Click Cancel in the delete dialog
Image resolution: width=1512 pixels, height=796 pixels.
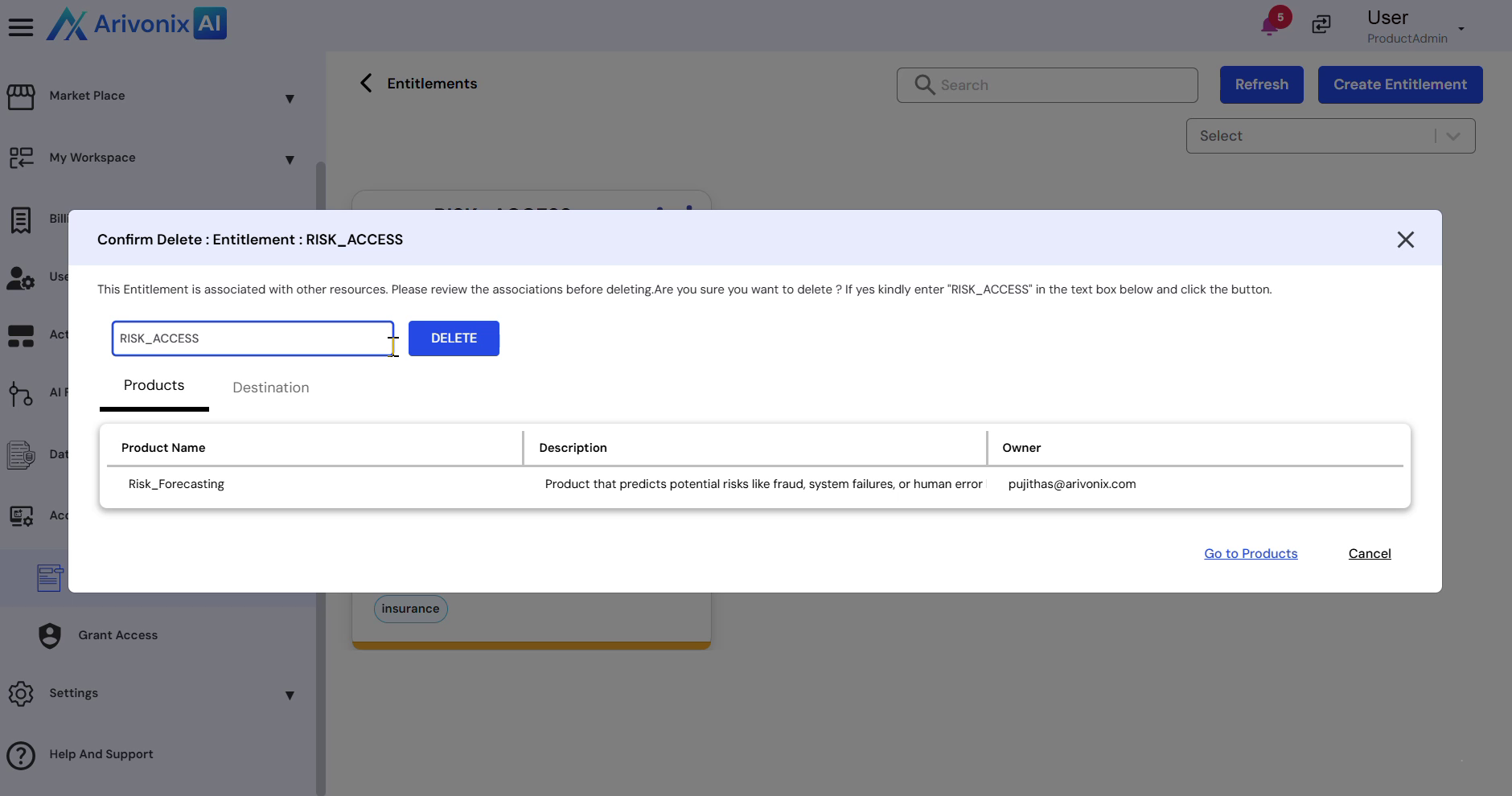pos(1369,554)
